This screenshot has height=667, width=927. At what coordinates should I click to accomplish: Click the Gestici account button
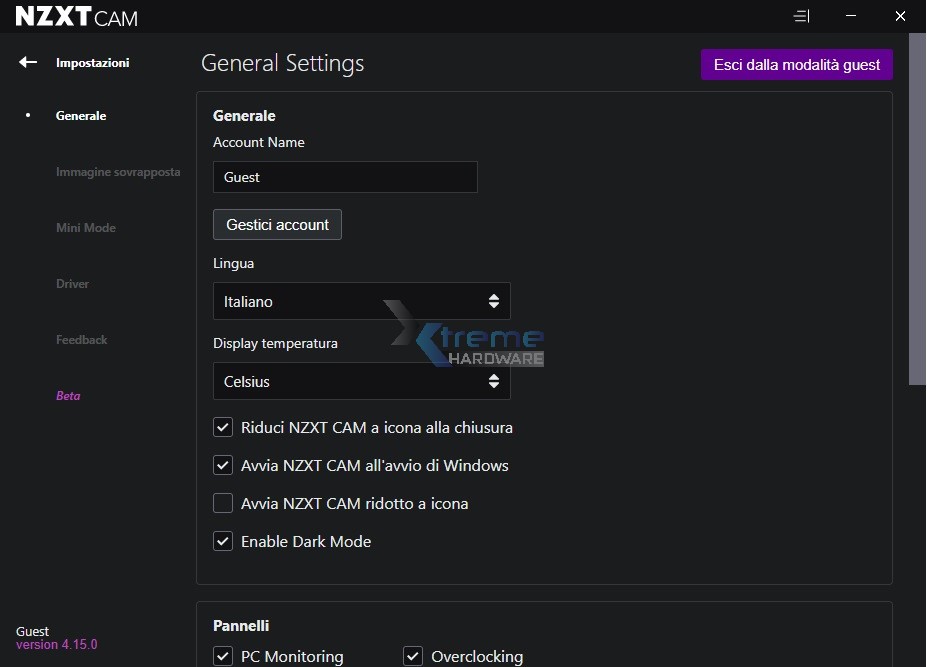(x=277, y=225)
